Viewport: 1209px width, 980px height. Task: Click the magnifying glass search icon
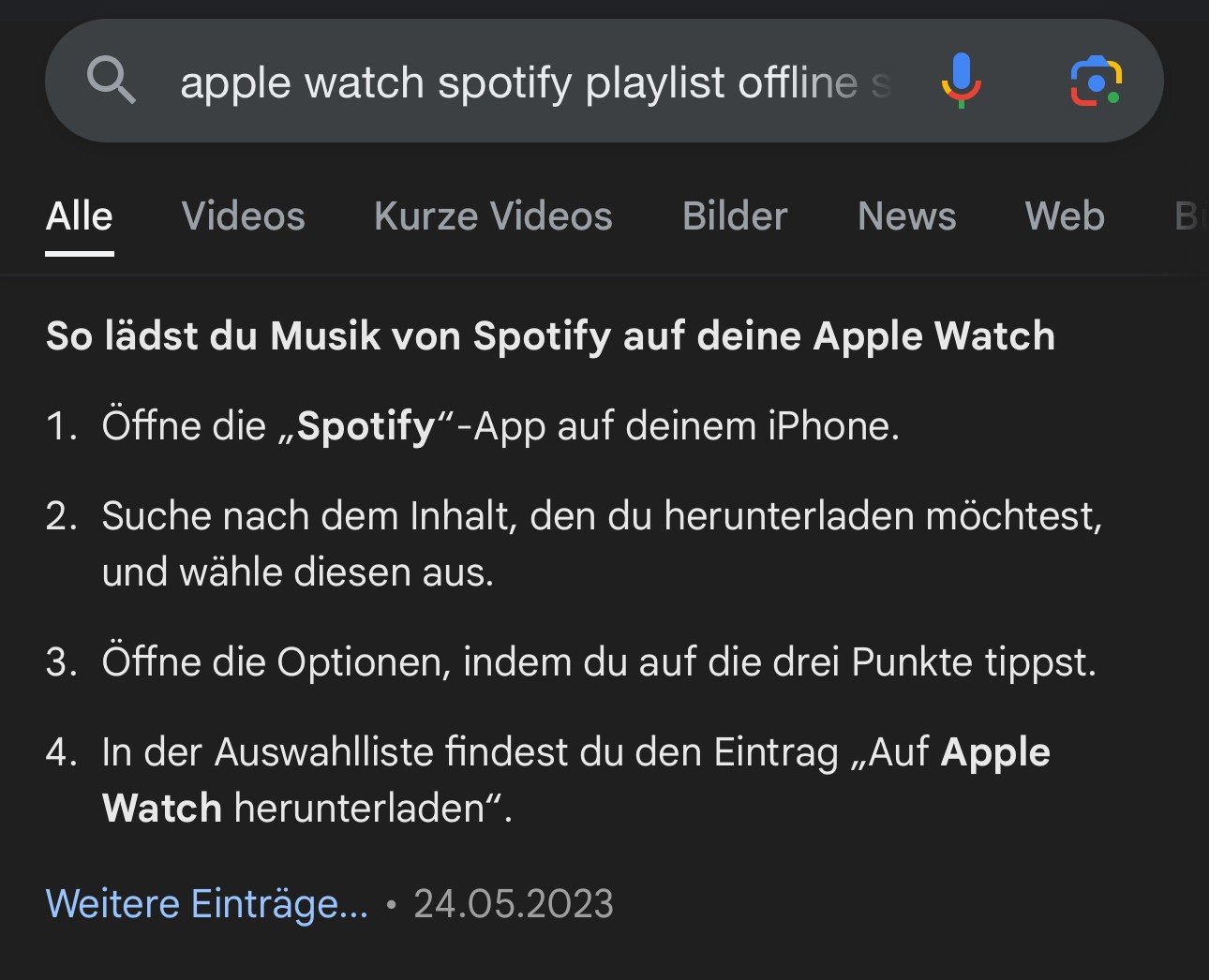(111, 81)
